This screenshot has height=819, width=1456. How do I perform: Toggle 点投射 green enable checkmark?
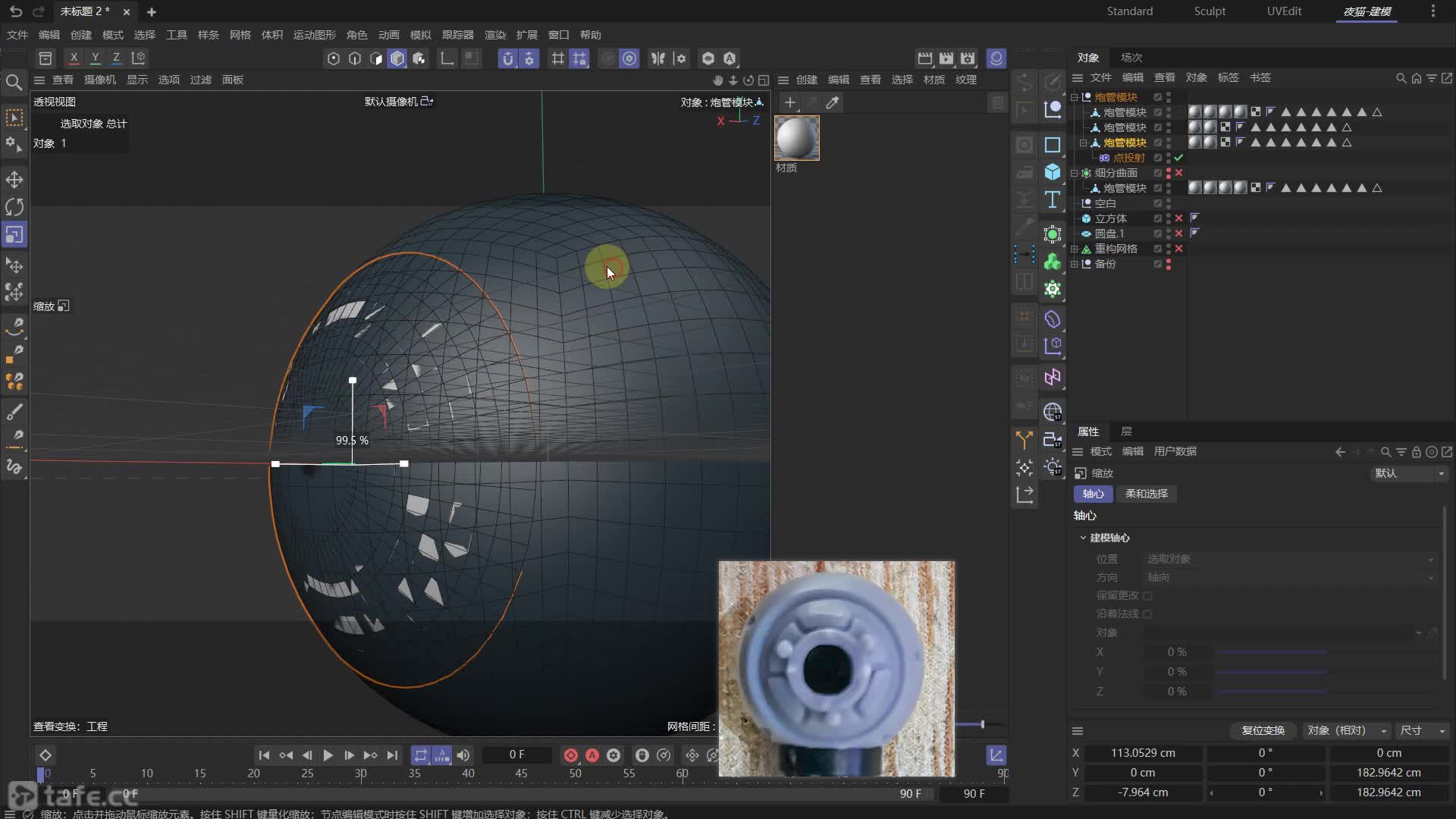[1178, 158]
